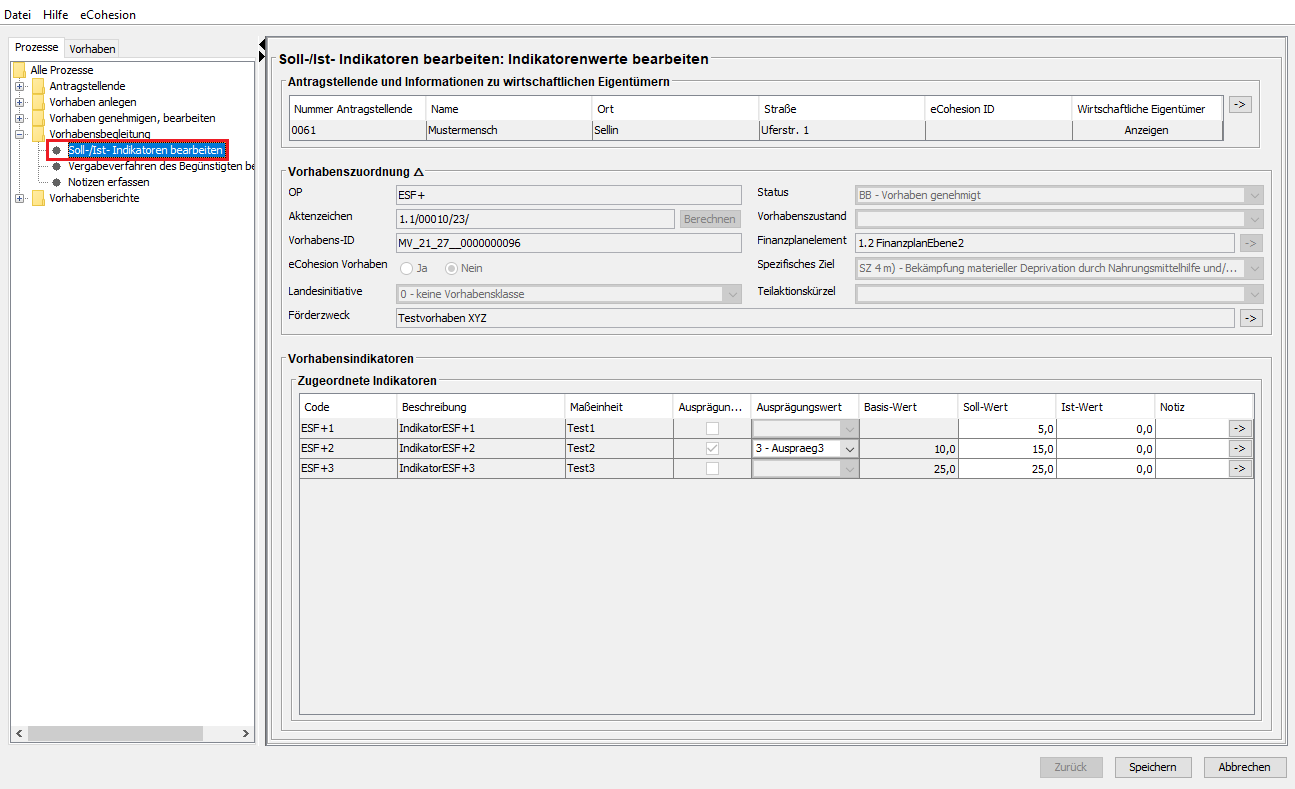The height and width of the screenshot is (789, 1295).
Task: Click the Vorhabensberichte folder icon
Action: pyautogui.click(x=38, y=198)
